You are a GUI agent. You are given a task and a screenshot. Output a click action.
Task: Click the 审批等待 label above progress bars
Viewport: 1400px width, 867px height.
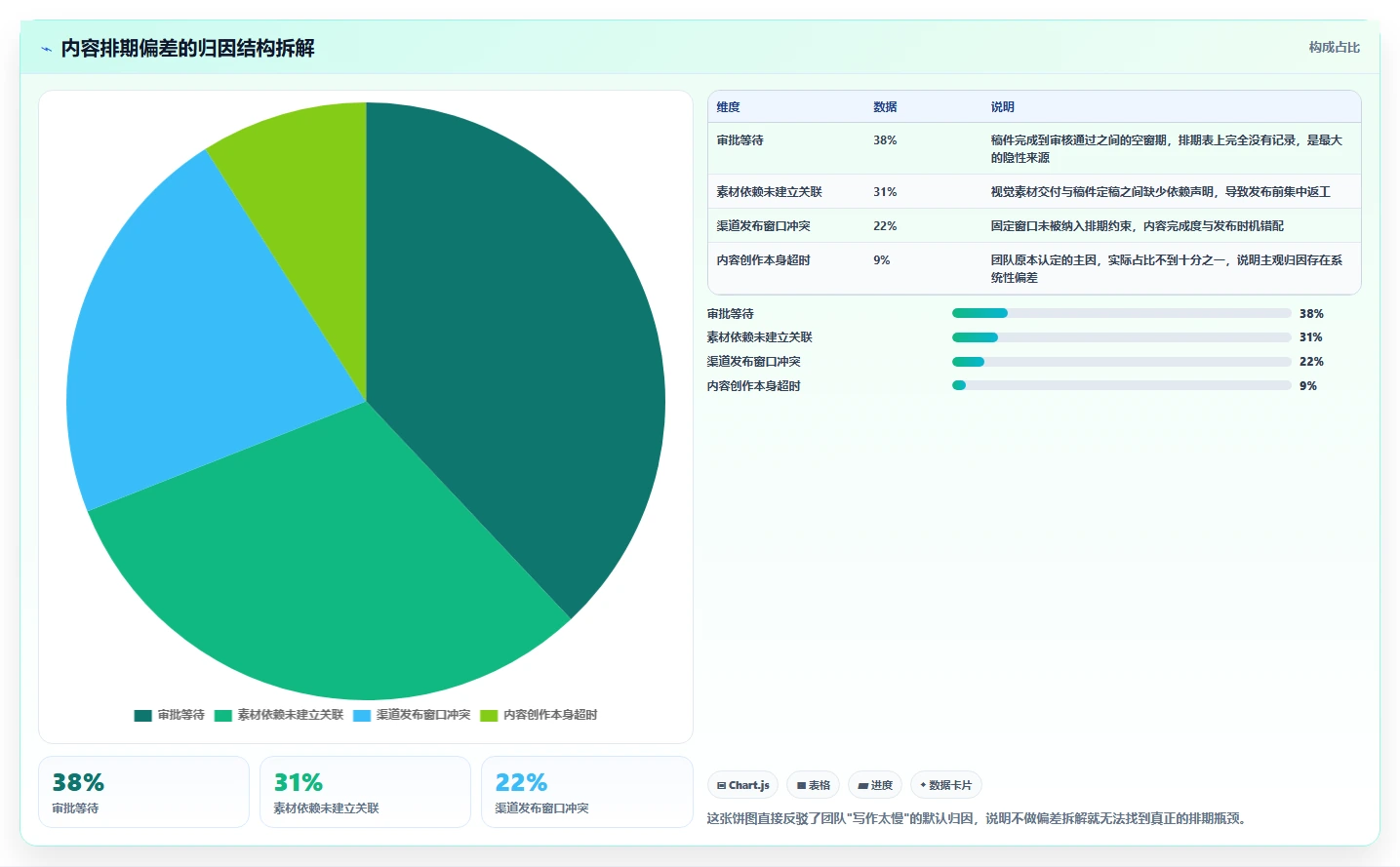[x=731, y=314]
